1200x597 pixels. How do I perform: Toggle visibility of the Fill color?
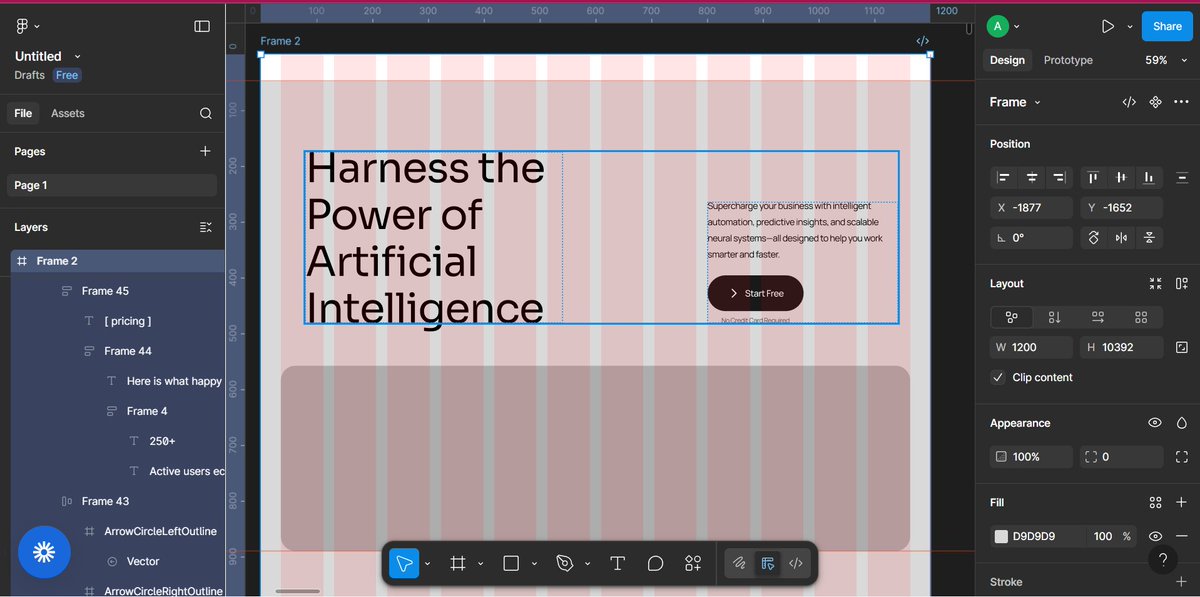tap(1155, 536)
